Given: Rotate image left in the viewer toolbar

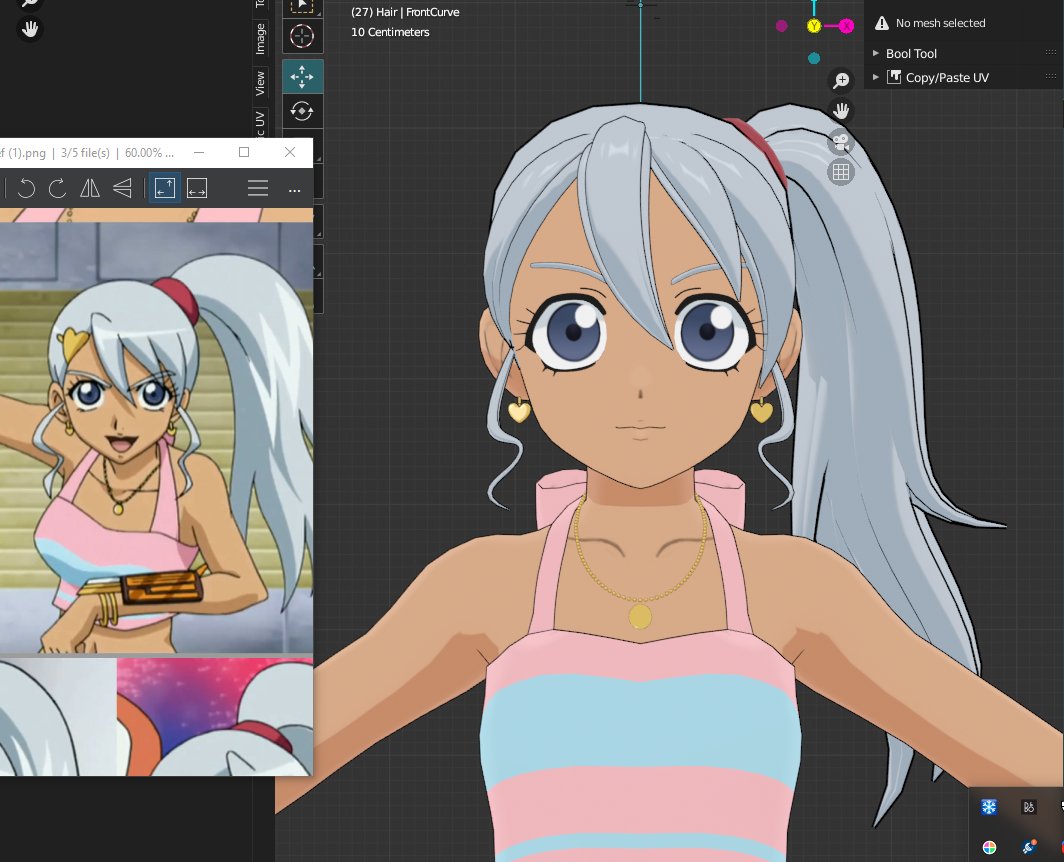Looking at the screenshot, I should pyautogui.click(x=26, y=188).
